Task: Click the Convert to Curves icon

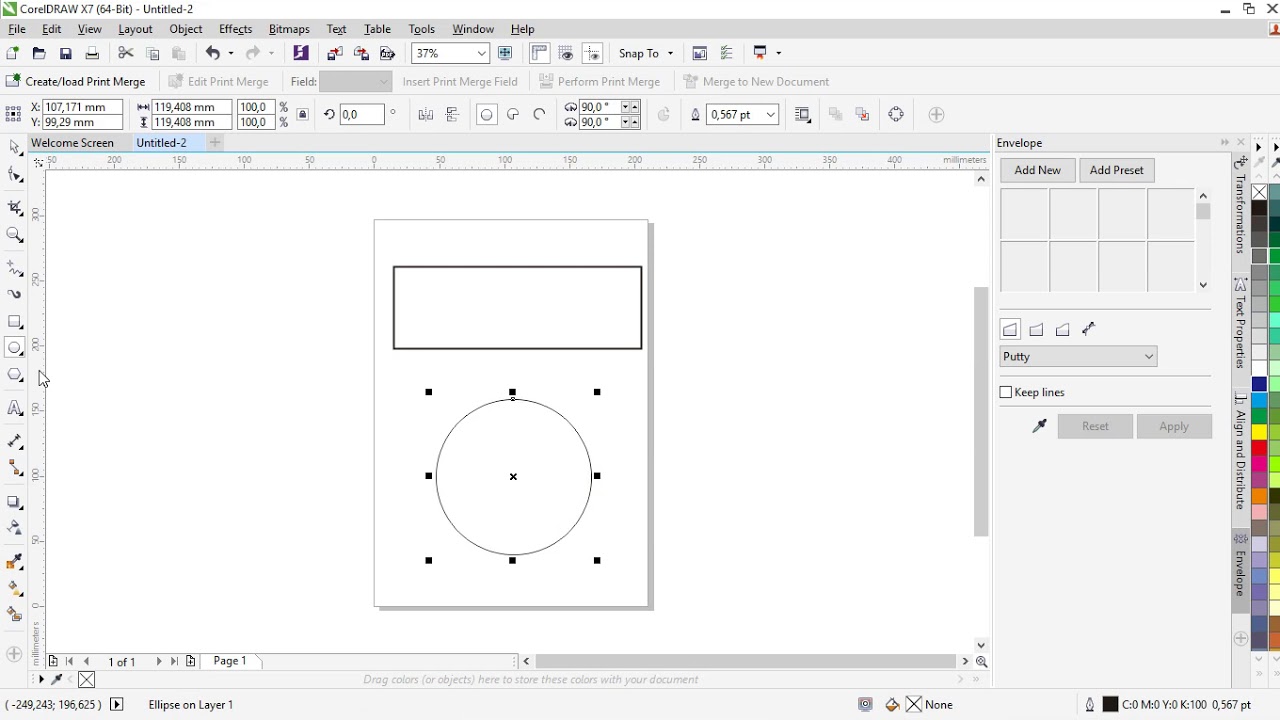Action: pyautogui.click(x=896, y=115)
